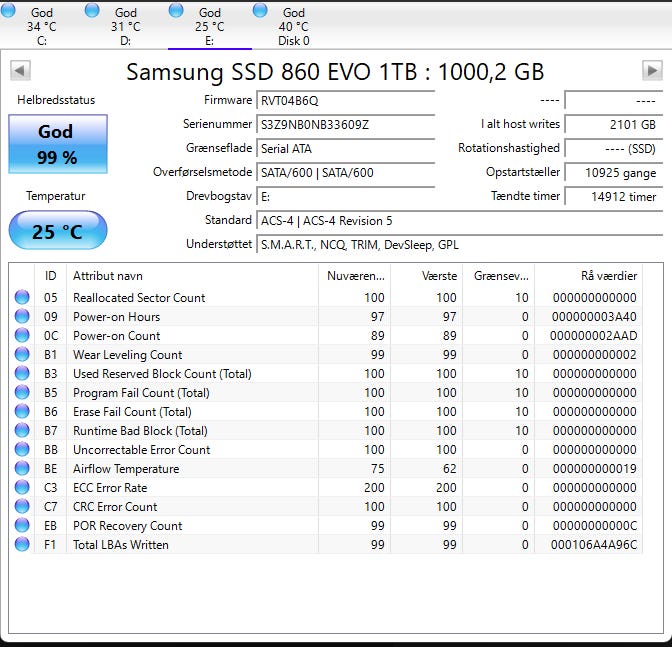Click the 'Attribut navn' column header
Viewport: 672px width, 647px height.
pos(110,275)
